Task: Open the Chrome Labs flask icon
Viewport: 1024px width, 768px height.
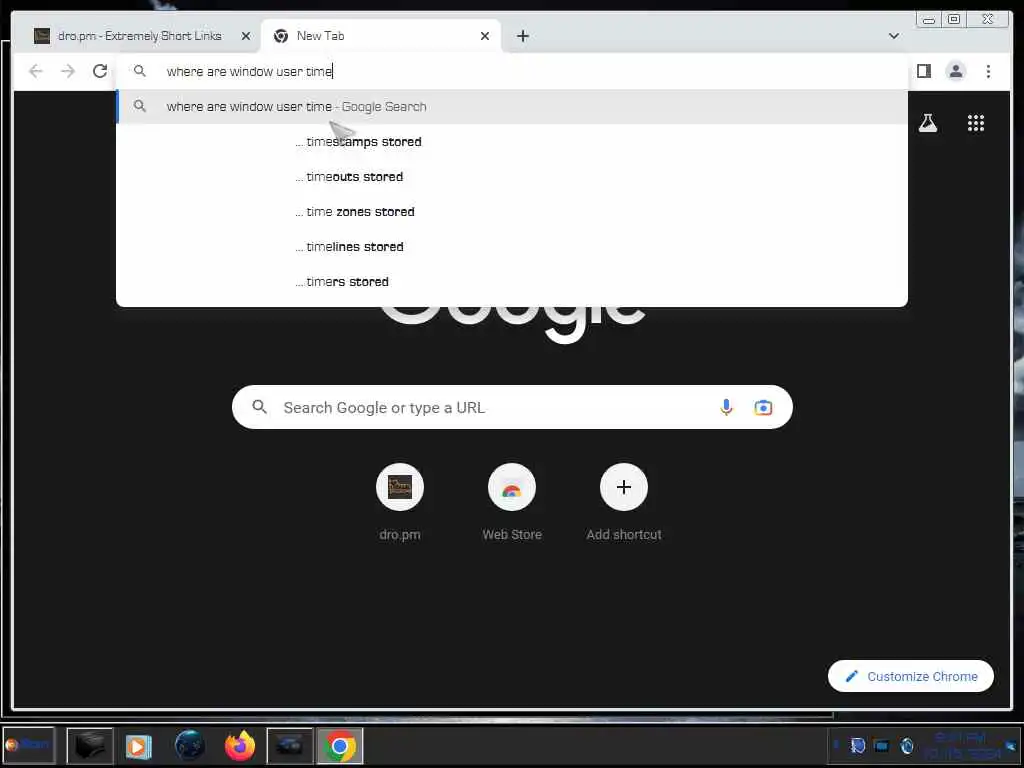Action: [x=927, y=123]
